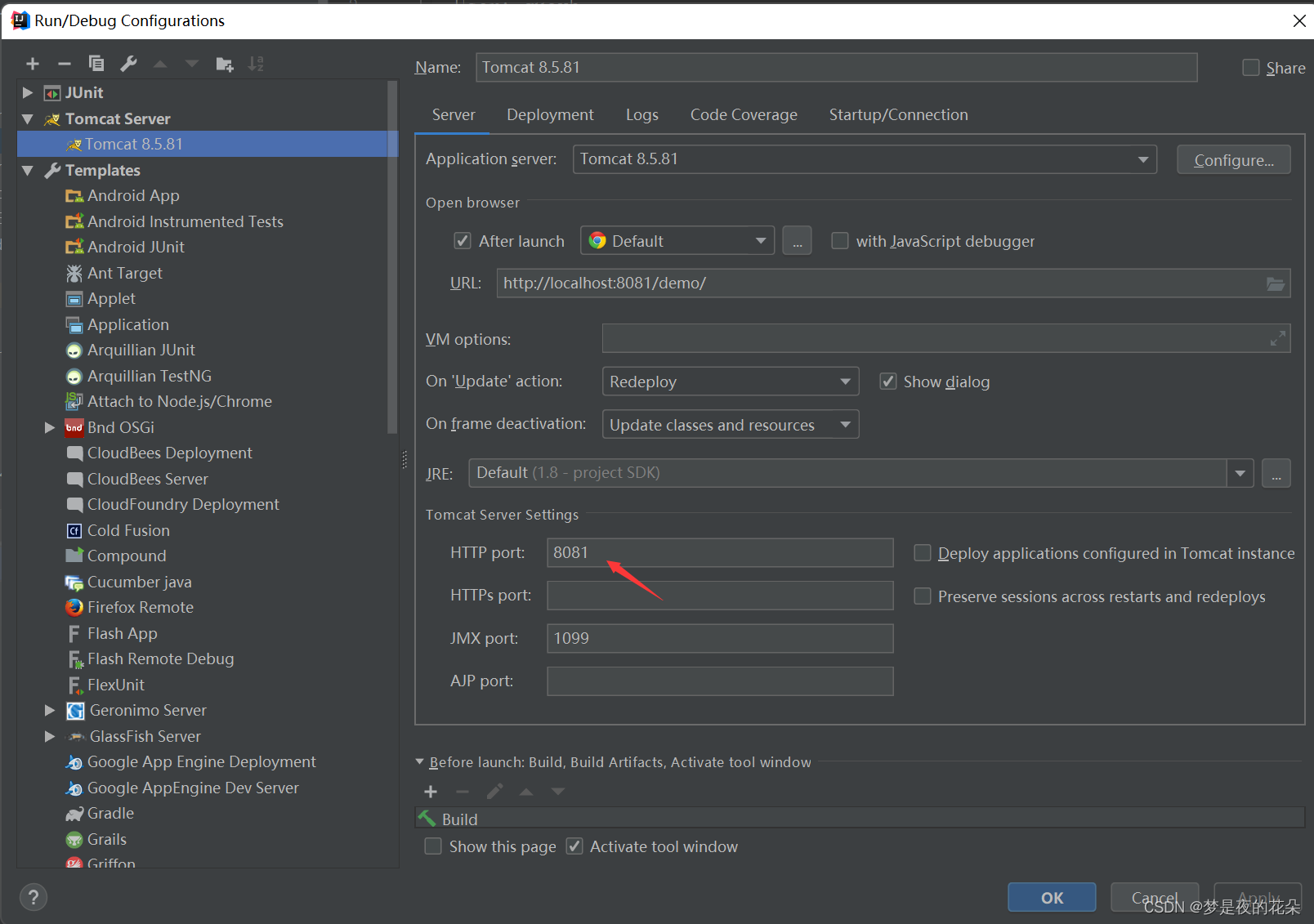Move before-launch task down arrow
The width and height of the screenshot is (1314, 924).
[x=558, y=791]
